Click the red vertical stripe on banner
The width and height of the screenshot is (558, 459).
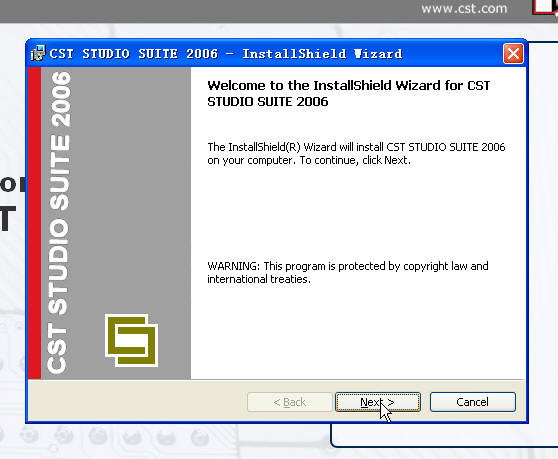[34, 223]
